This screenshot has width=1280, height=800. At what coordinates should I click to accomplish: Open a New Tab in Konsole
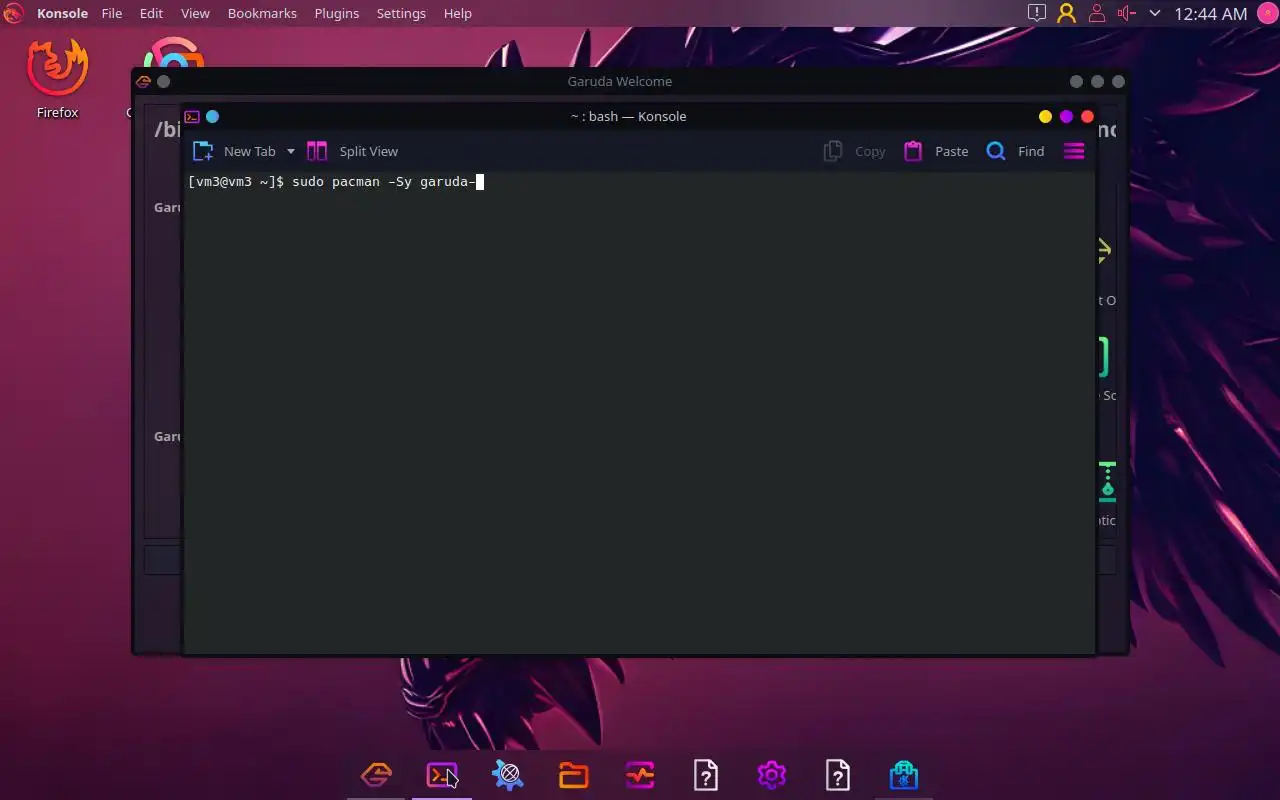click(234, 151)
